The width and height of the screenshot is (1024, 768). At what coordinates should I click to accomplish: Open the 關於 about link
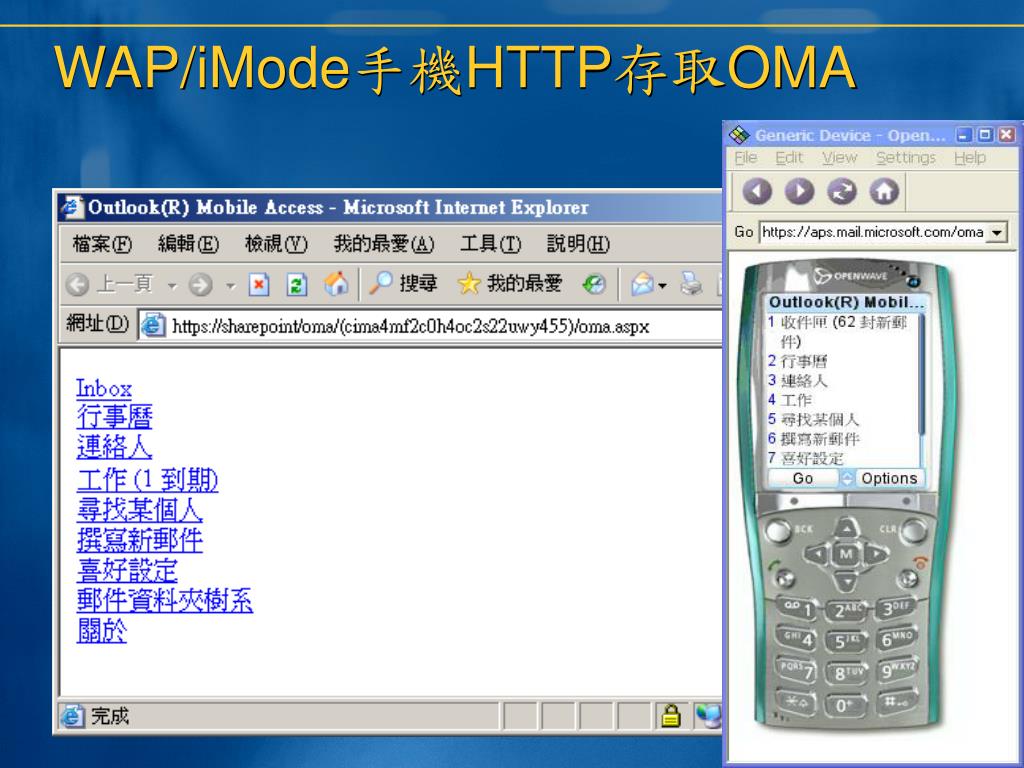point(101,630)
